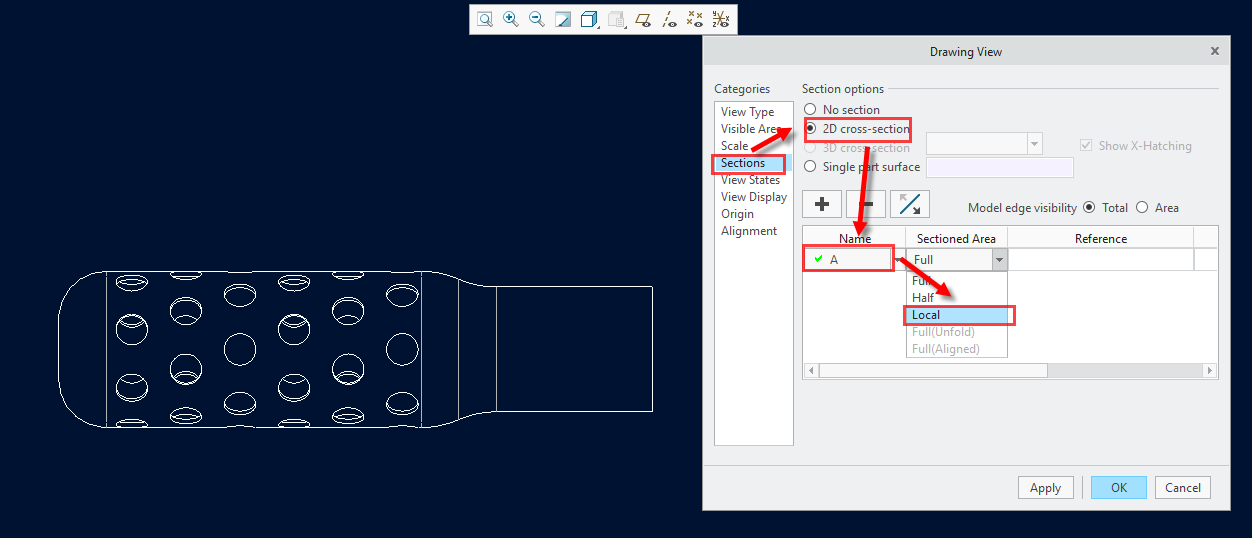
Task: Click the horizontal scrollbar thumb in table
Action: coord(932,370)
